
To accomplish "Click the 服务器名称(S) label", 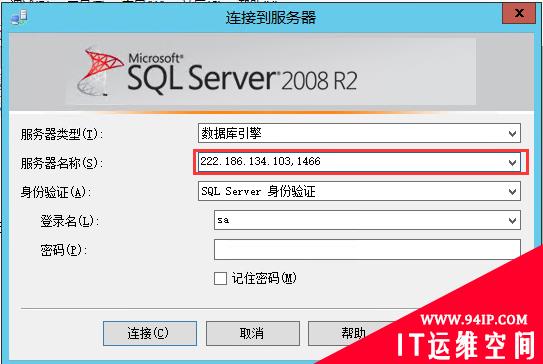I will point(62,163).
